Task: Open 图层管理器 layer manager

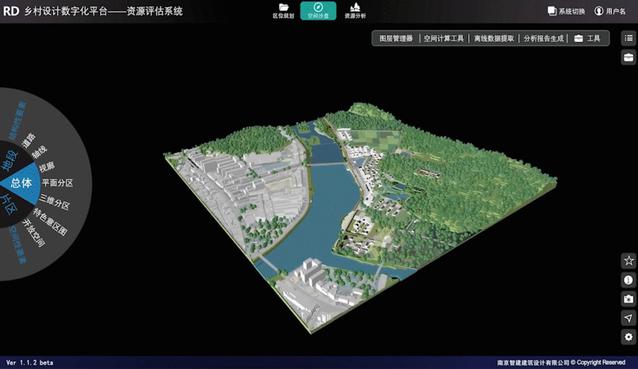Action: tap(396, 38)
